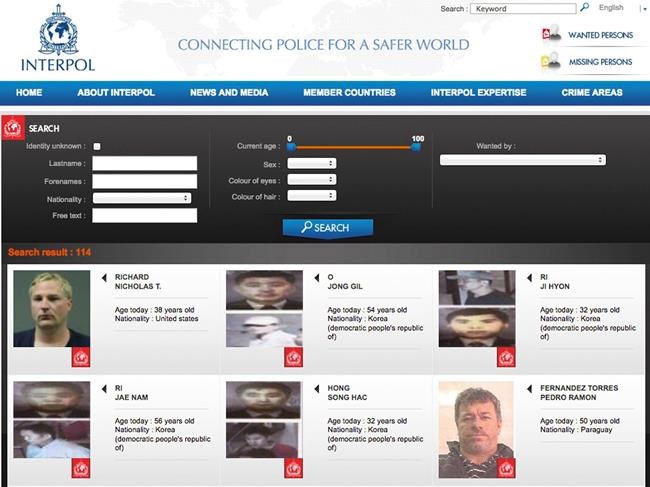Click red notice badge on Fernandez Torres card
This screenshot has height=487, width=650.
point(506,468)
